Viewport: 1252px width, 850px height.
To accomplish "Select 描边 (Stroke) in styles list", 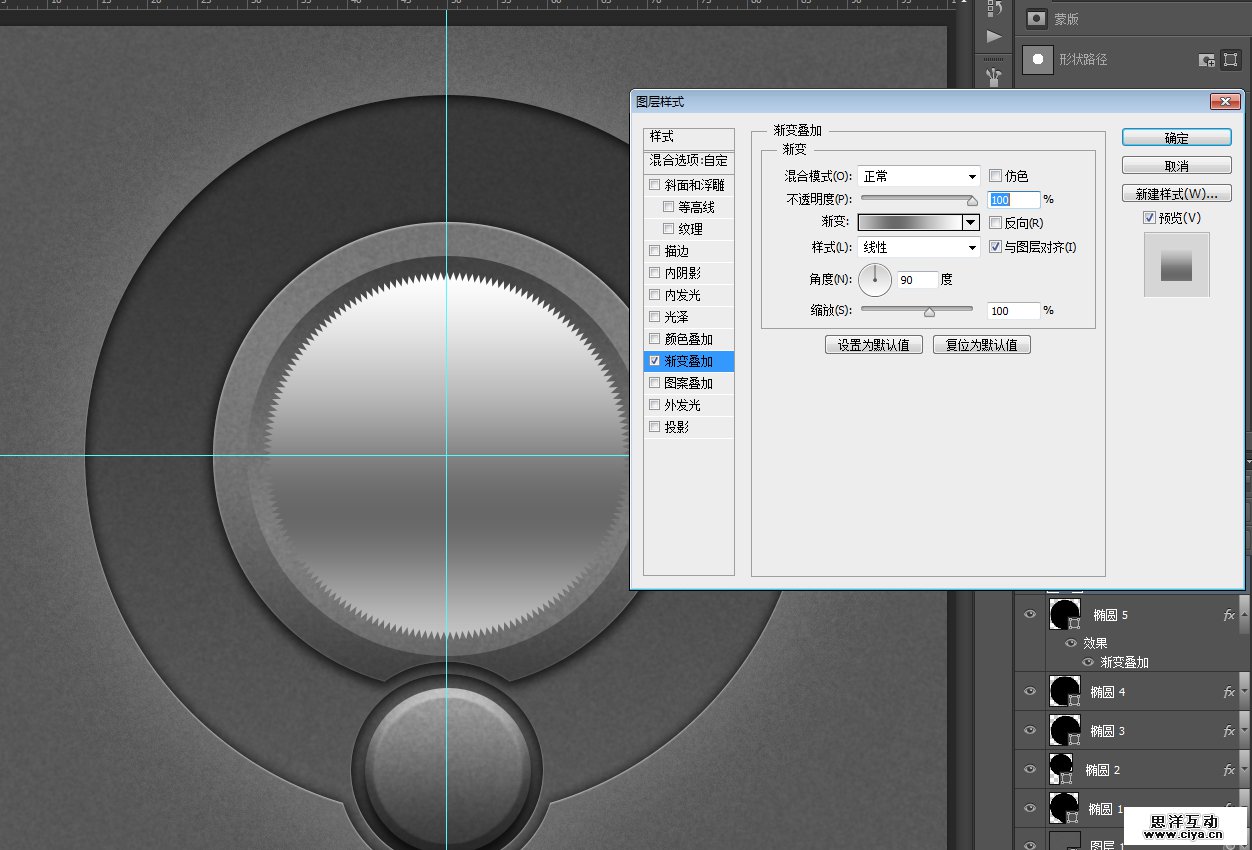I will coord(676,251).
